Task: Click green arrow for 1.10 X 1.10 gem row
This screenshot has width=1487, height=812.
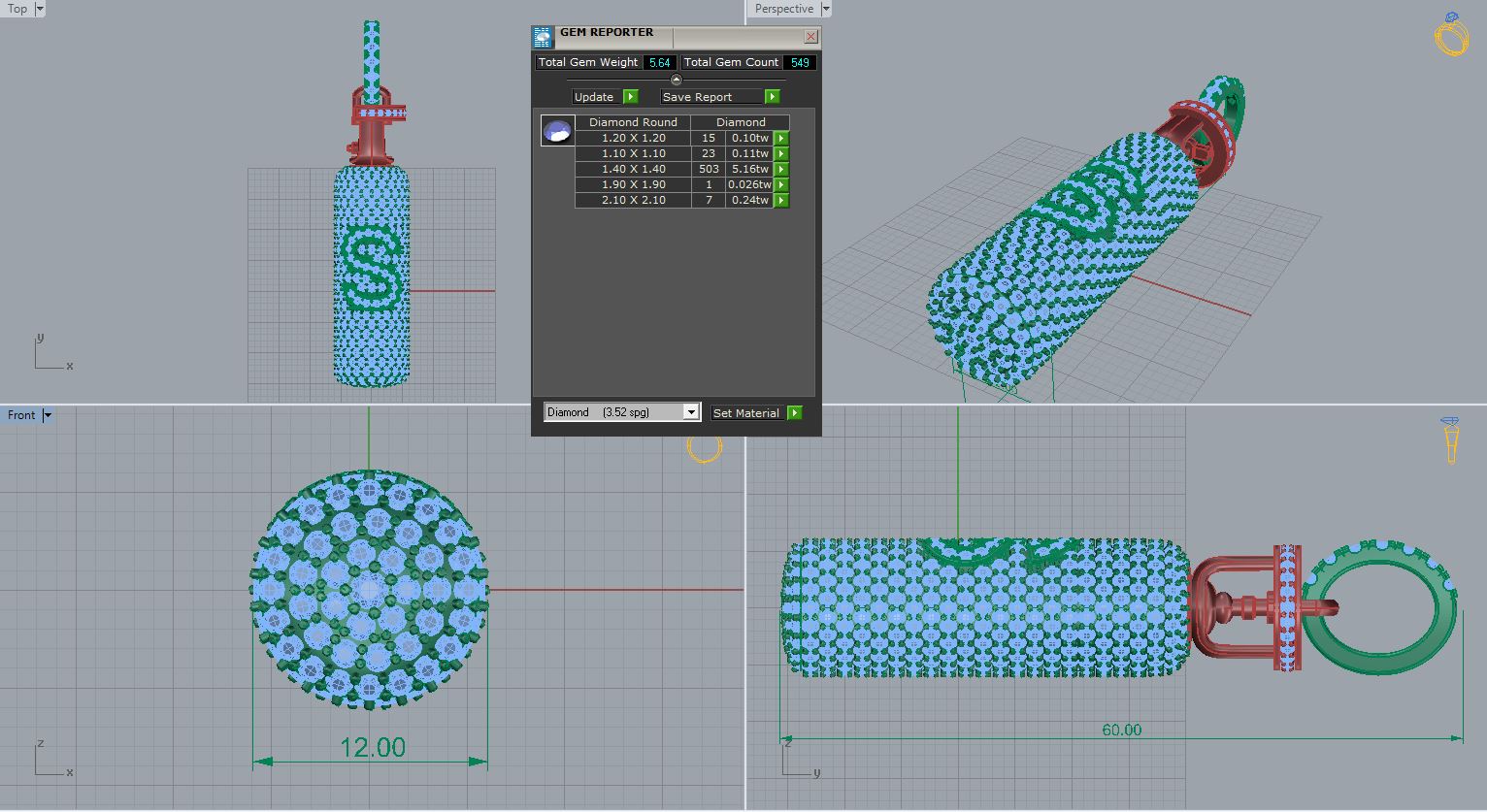Action: click(781, 154)
